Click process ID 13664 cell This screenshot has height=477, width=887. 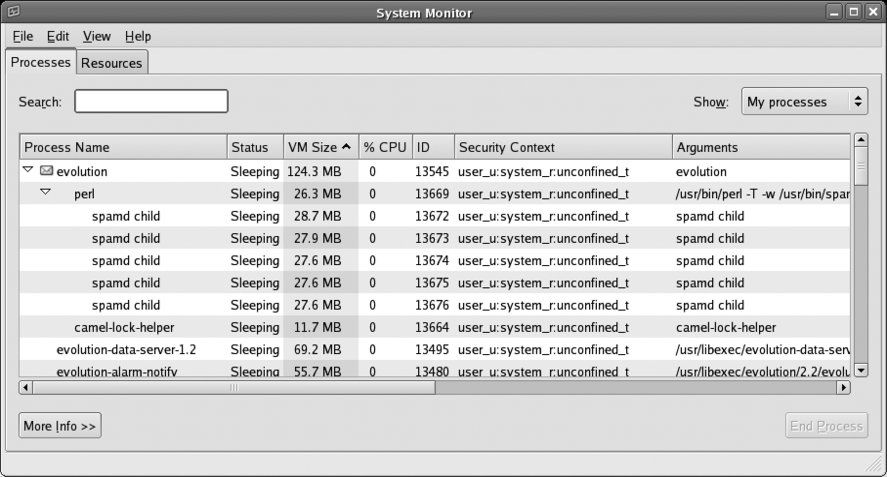(432, 327)
